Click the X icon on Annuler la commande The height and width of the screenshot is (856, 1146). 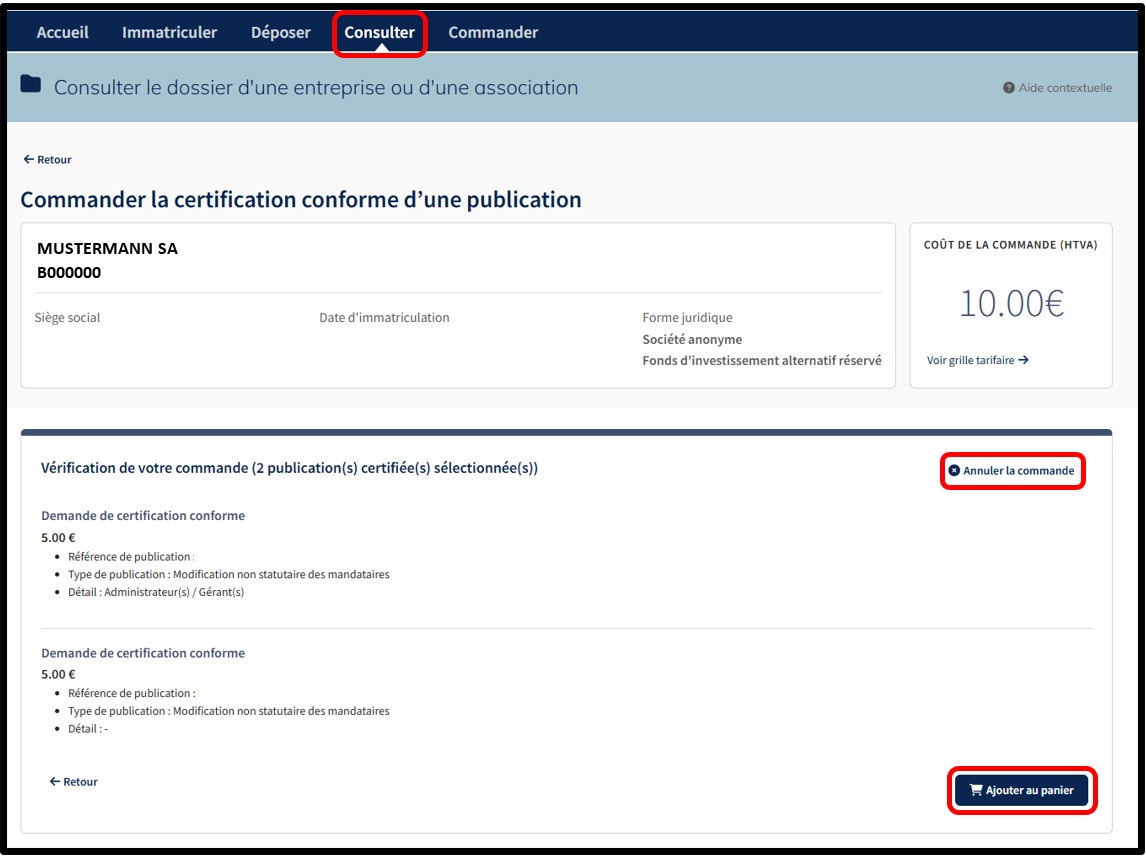coord(954,471)
